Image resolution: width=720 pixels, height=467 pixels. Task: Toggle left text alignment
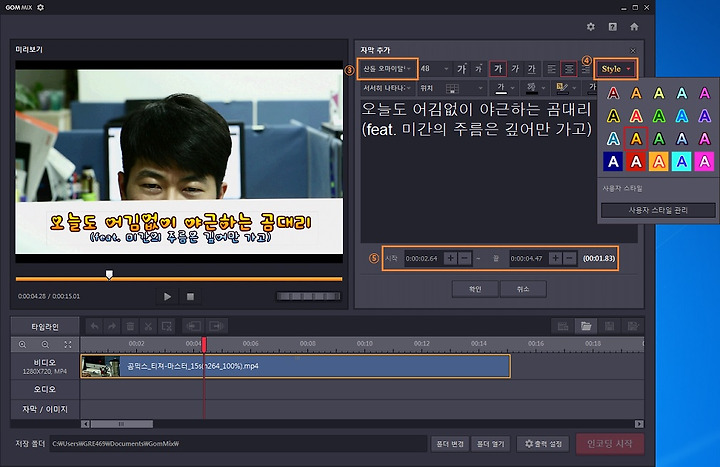coord(553,69)
